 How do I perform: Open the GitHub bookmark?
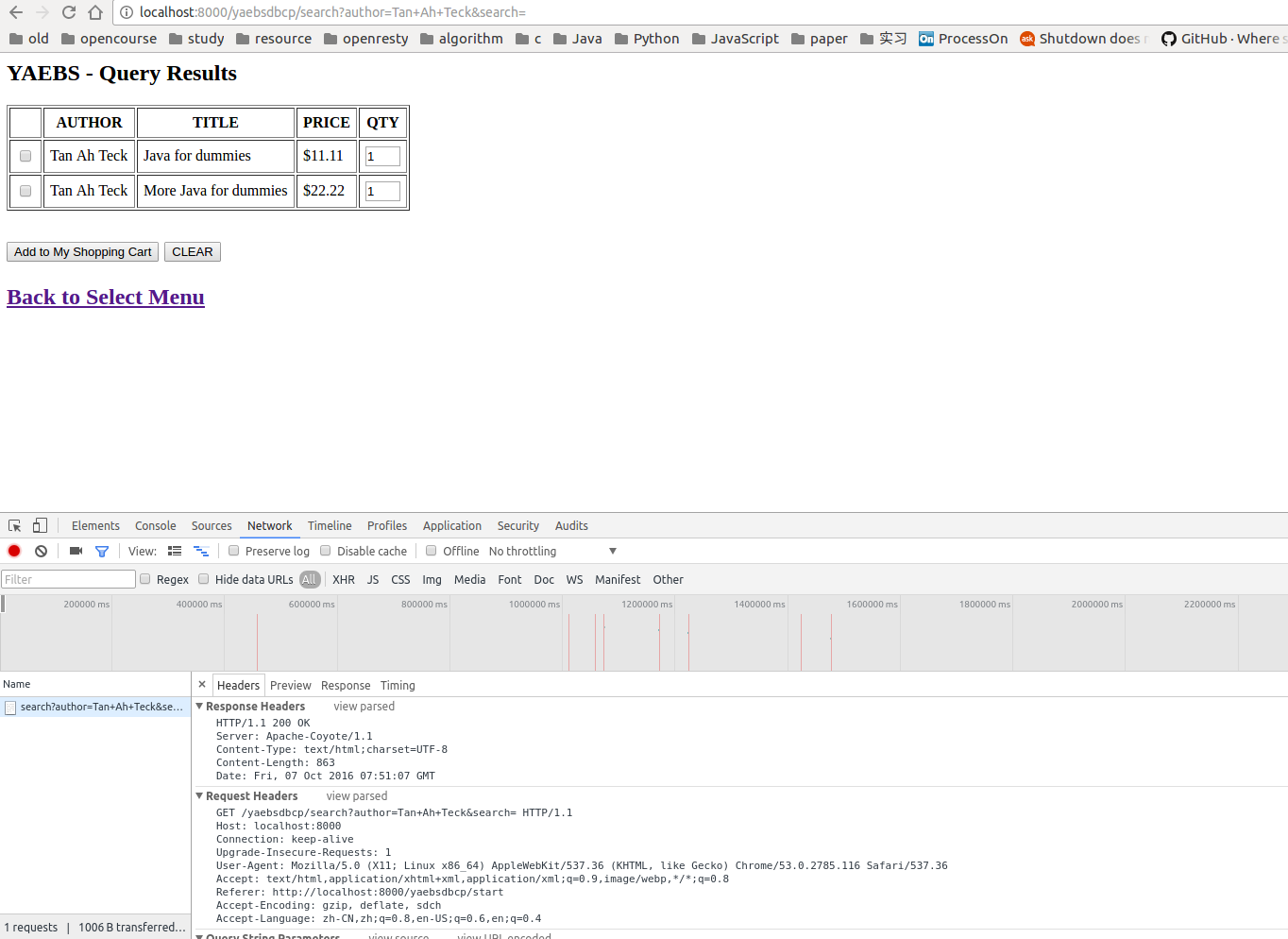click(1223, 39)
